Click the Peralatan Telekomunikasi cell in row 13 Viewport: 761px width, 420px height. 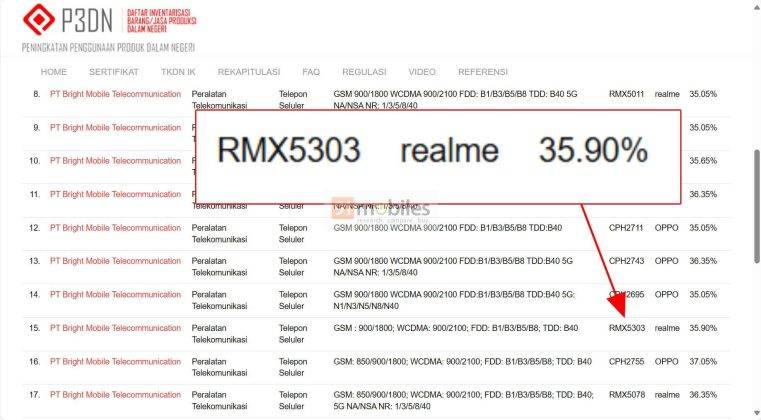coord(219,267)
